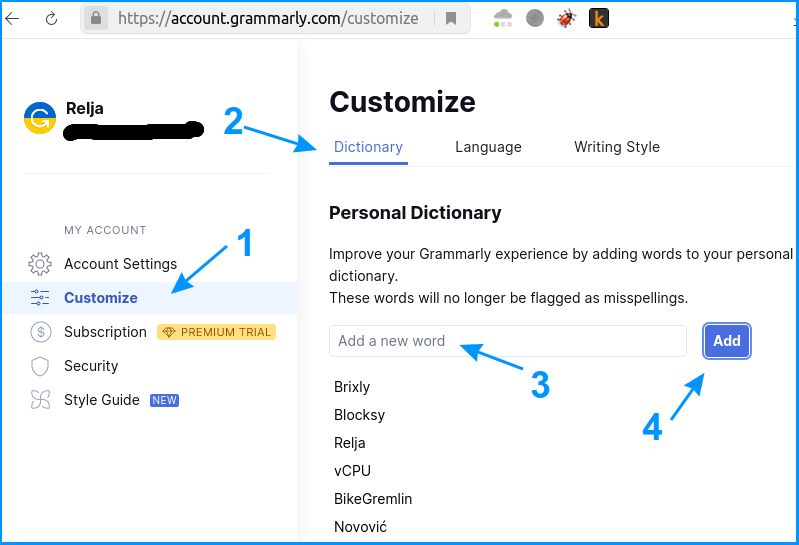Bookmark this page using the bookmark icon

point(451,19)
